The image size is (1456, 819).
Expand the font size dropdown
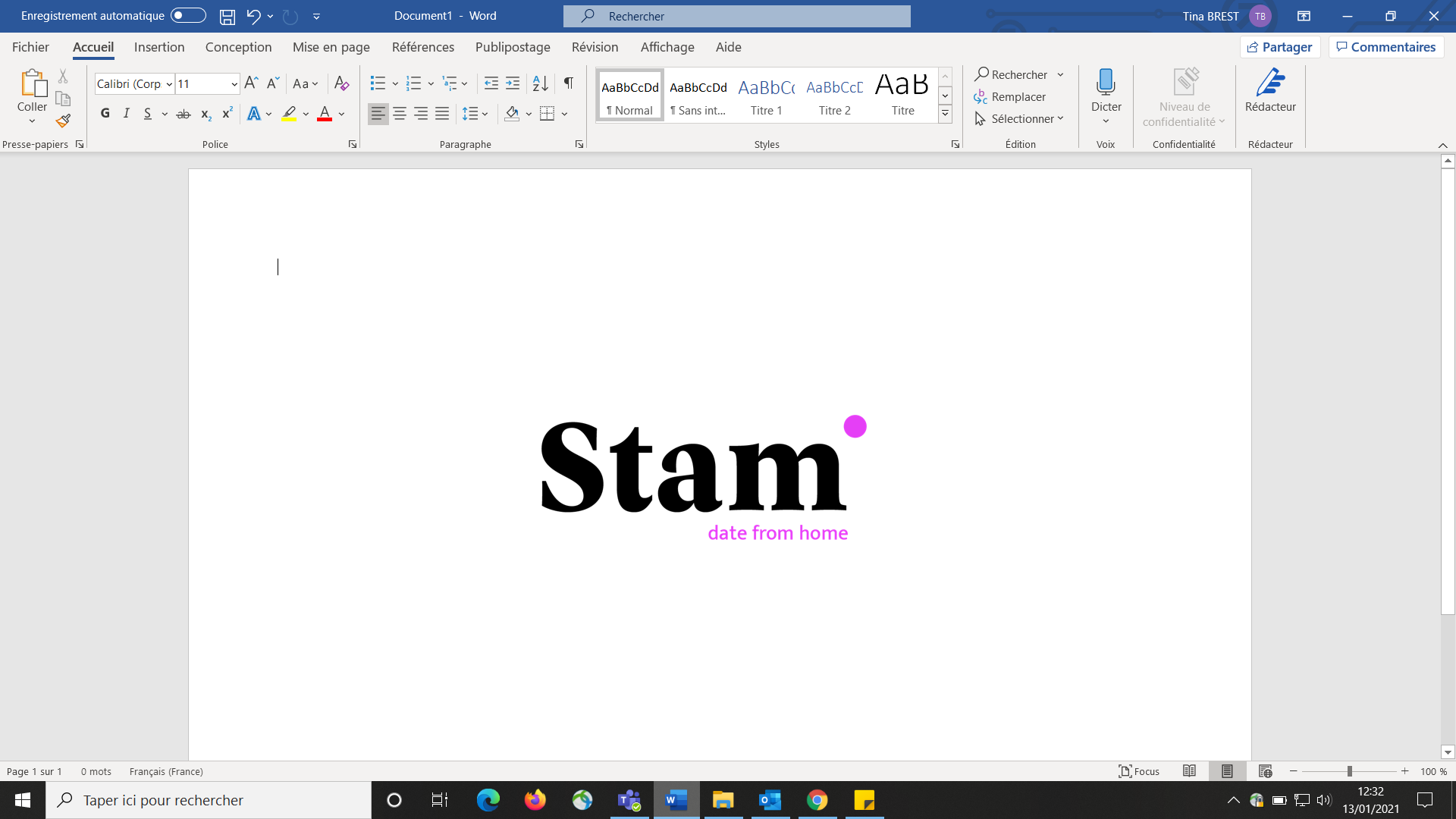click(x=234, y=84)
